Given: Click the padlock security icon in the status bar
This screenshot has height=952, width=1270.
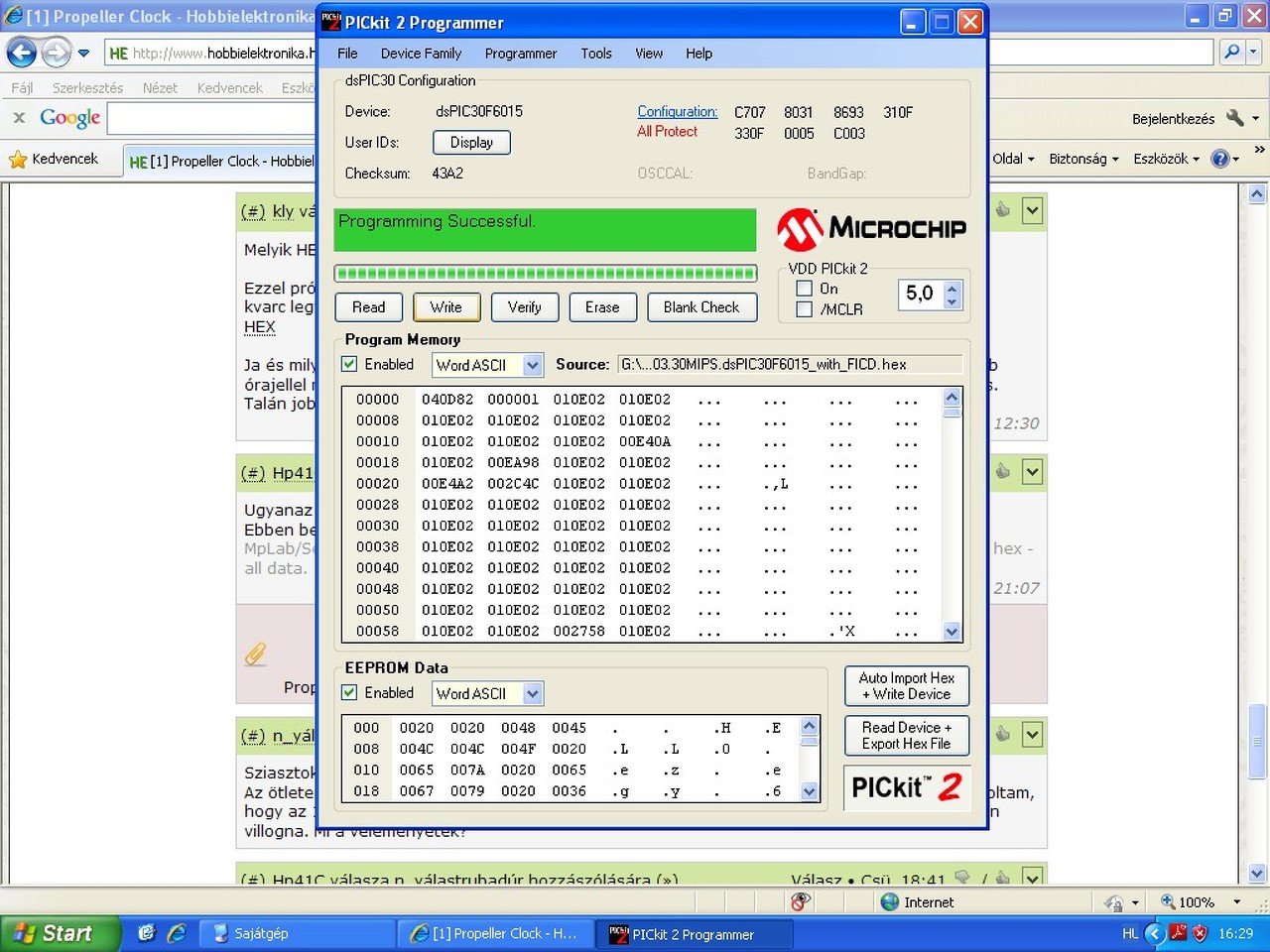Looking at the screenshot, I should (x=1114, y=902).
